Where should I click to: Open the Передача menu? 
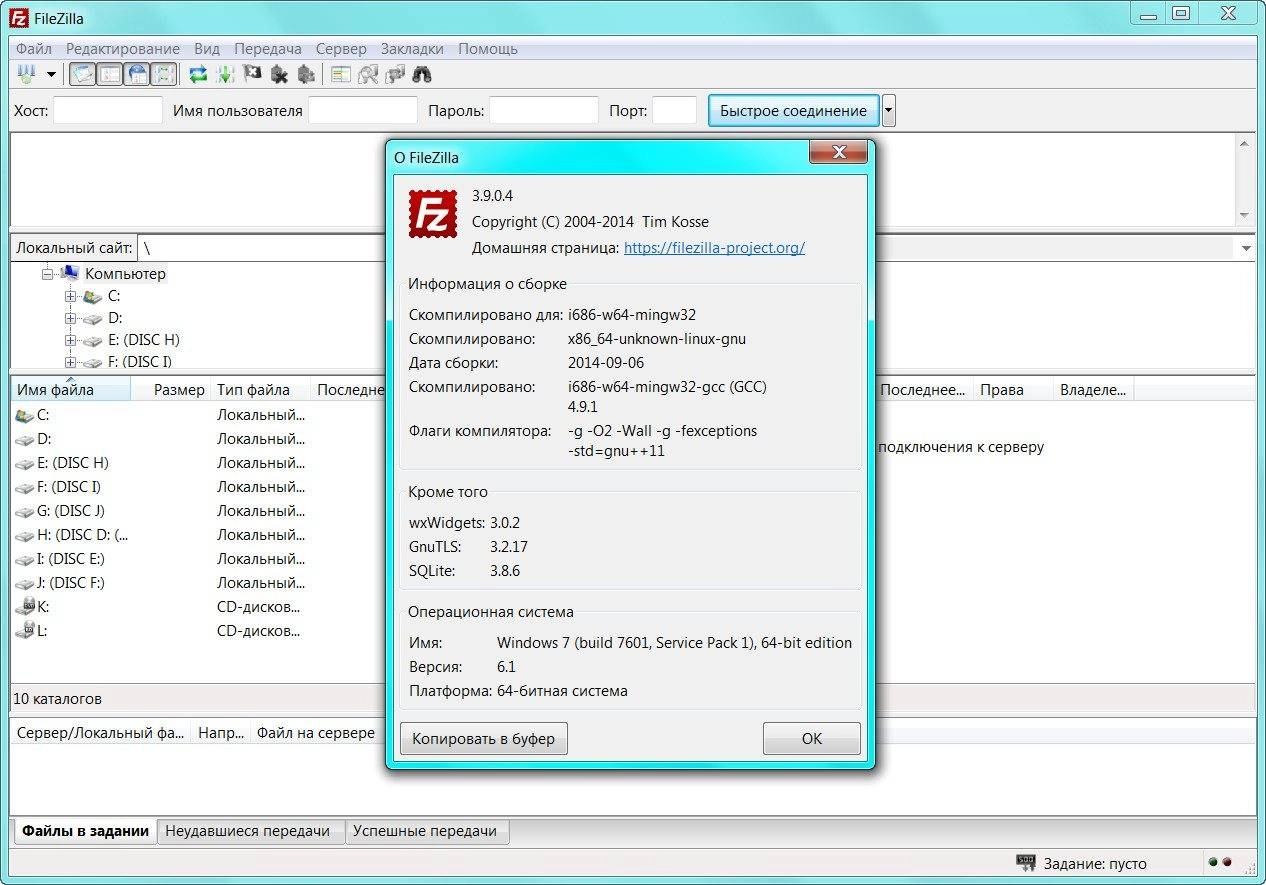268,48
